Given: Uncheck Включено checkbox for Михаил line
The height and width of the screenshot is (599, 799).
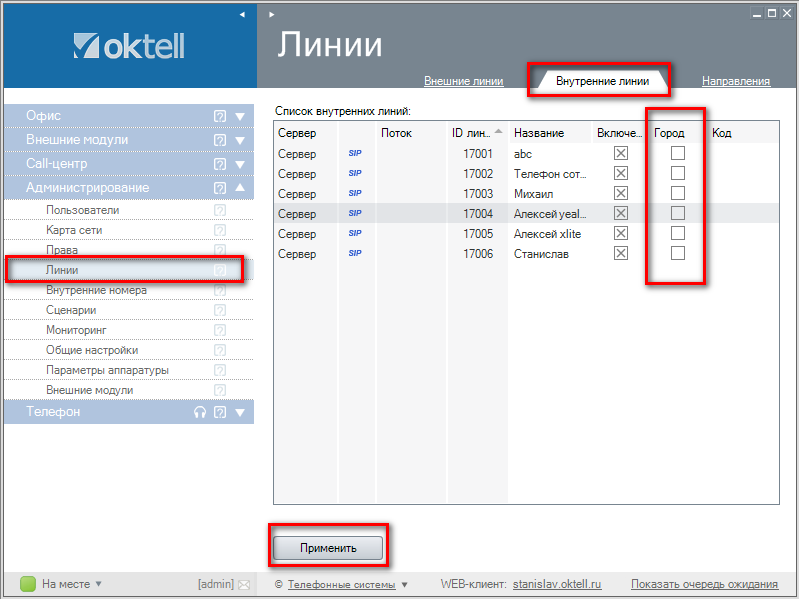Looking at the screenshot, I should pyautogui.click(x=621, y=193).
